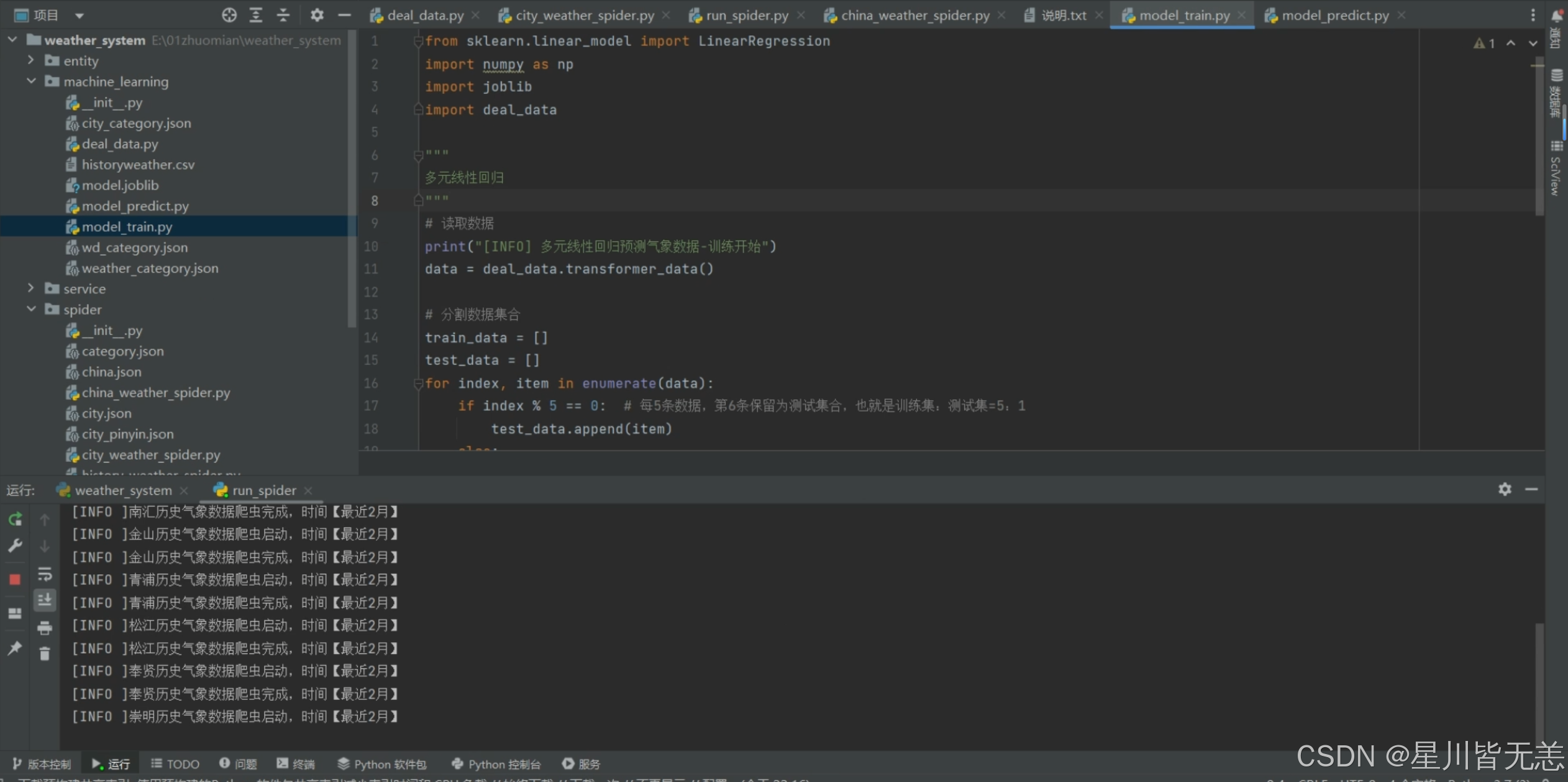Screen dimensions: 1568x782
Task: Toggle soft-wrap in run console
Action: (x=45, y=573)
